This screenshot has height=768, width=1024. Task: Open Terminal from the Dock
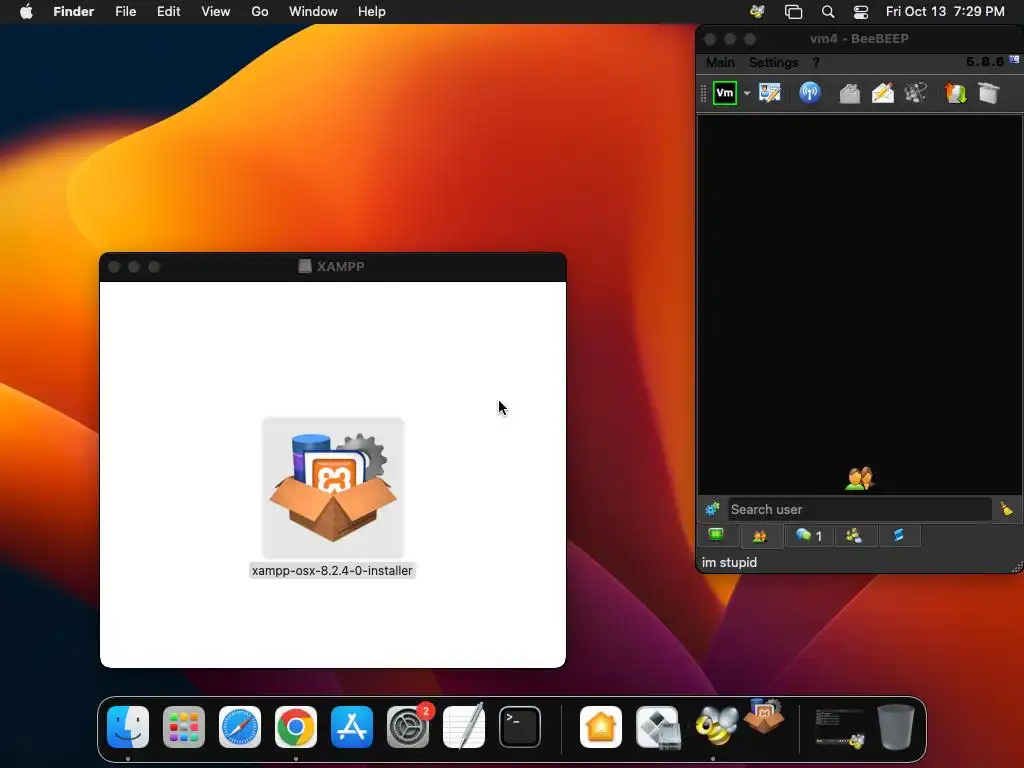pos(520,727)
